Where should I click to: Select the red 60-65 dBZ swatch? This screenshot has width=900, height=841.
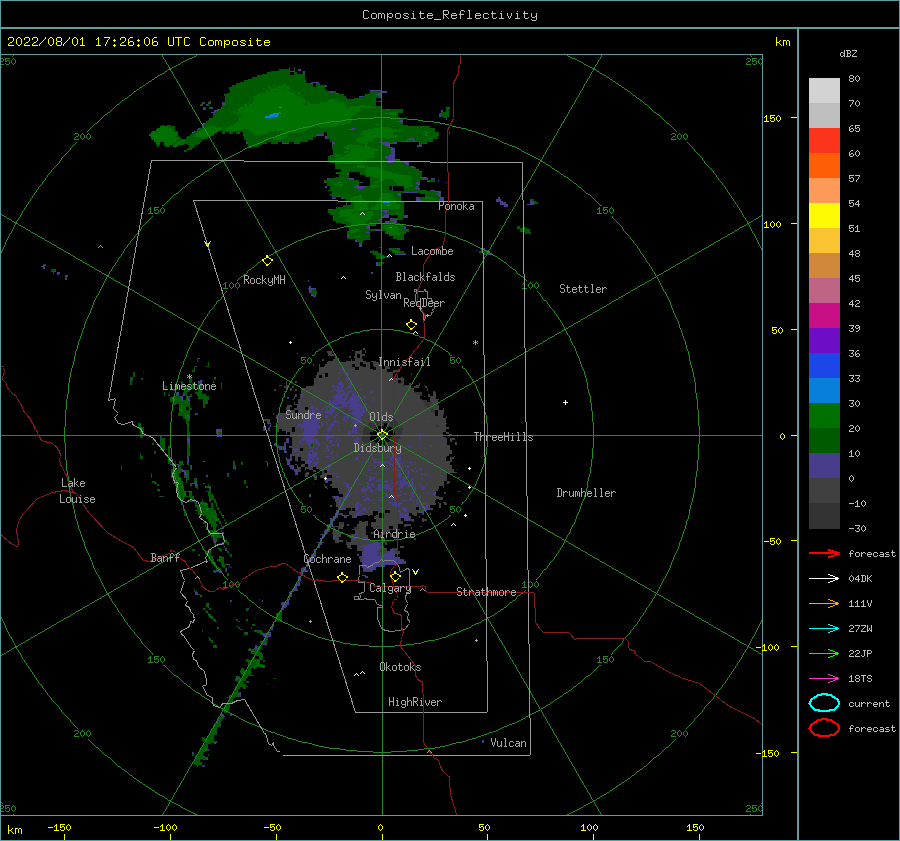pos(824,140)
